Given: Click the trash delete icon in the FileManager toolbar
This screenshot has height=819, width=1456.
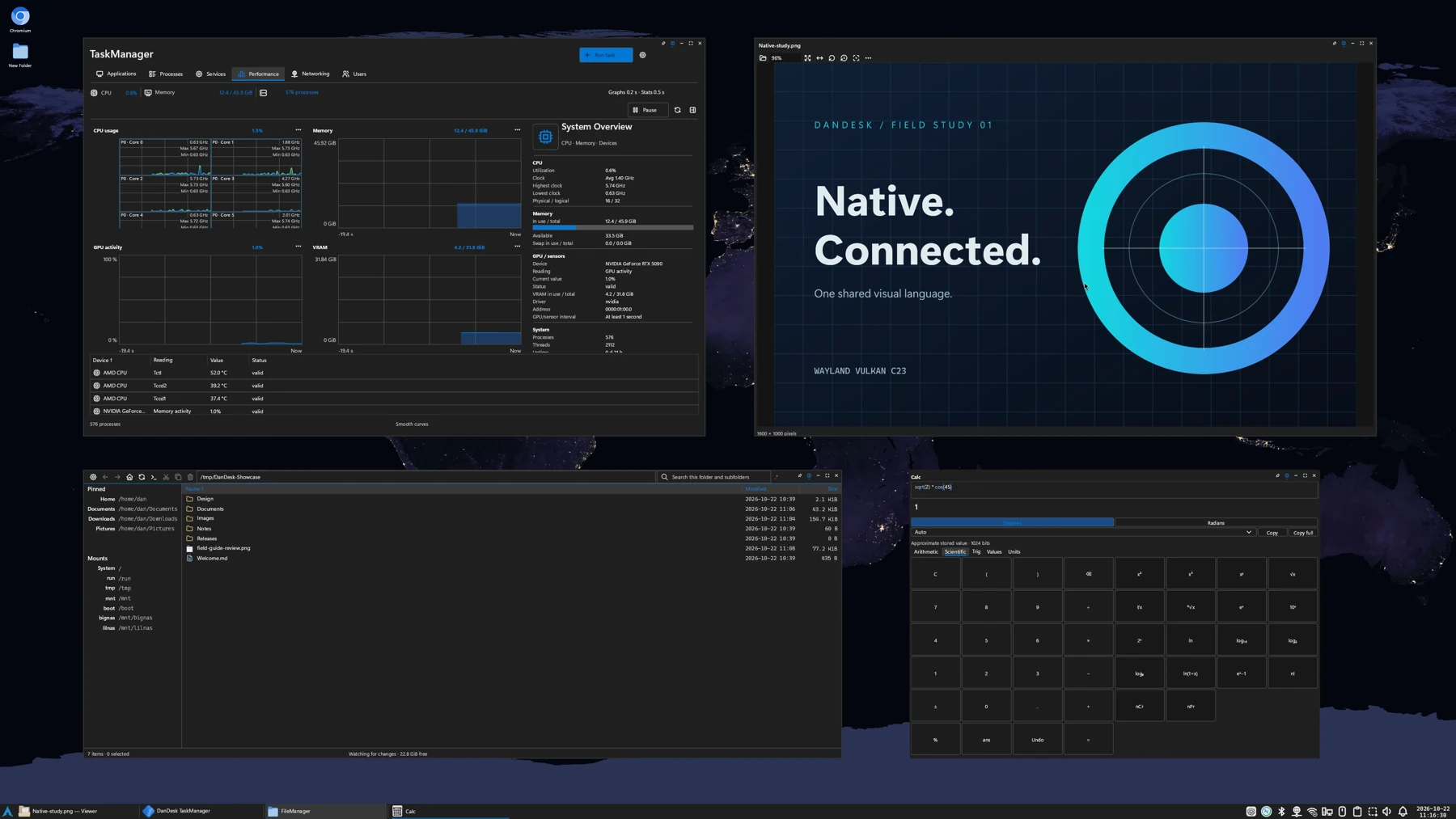Looking at the screenshot, I should tap(190, 477).
